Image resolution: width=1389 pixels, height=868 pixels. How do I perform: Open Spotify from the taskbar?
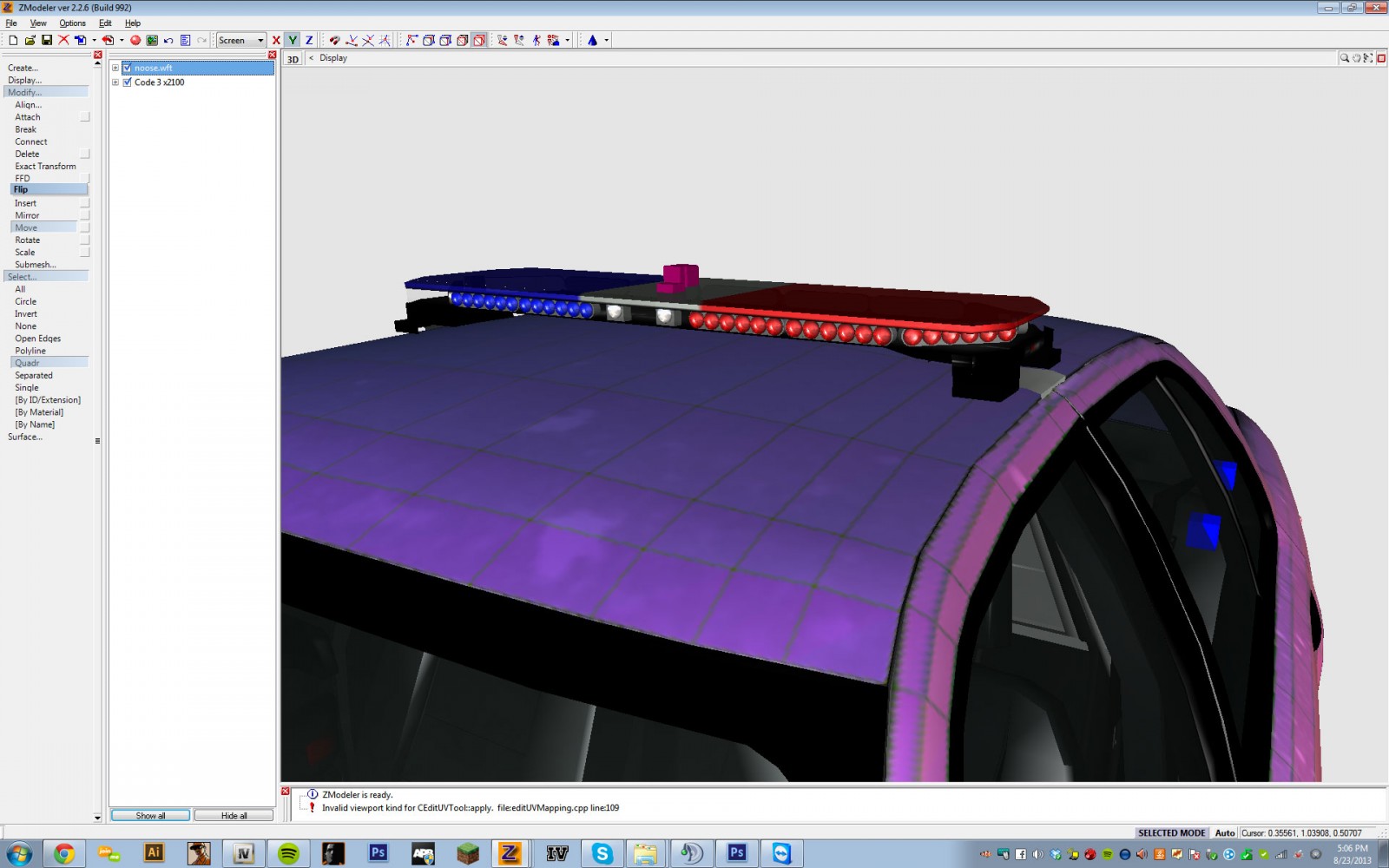288,853
